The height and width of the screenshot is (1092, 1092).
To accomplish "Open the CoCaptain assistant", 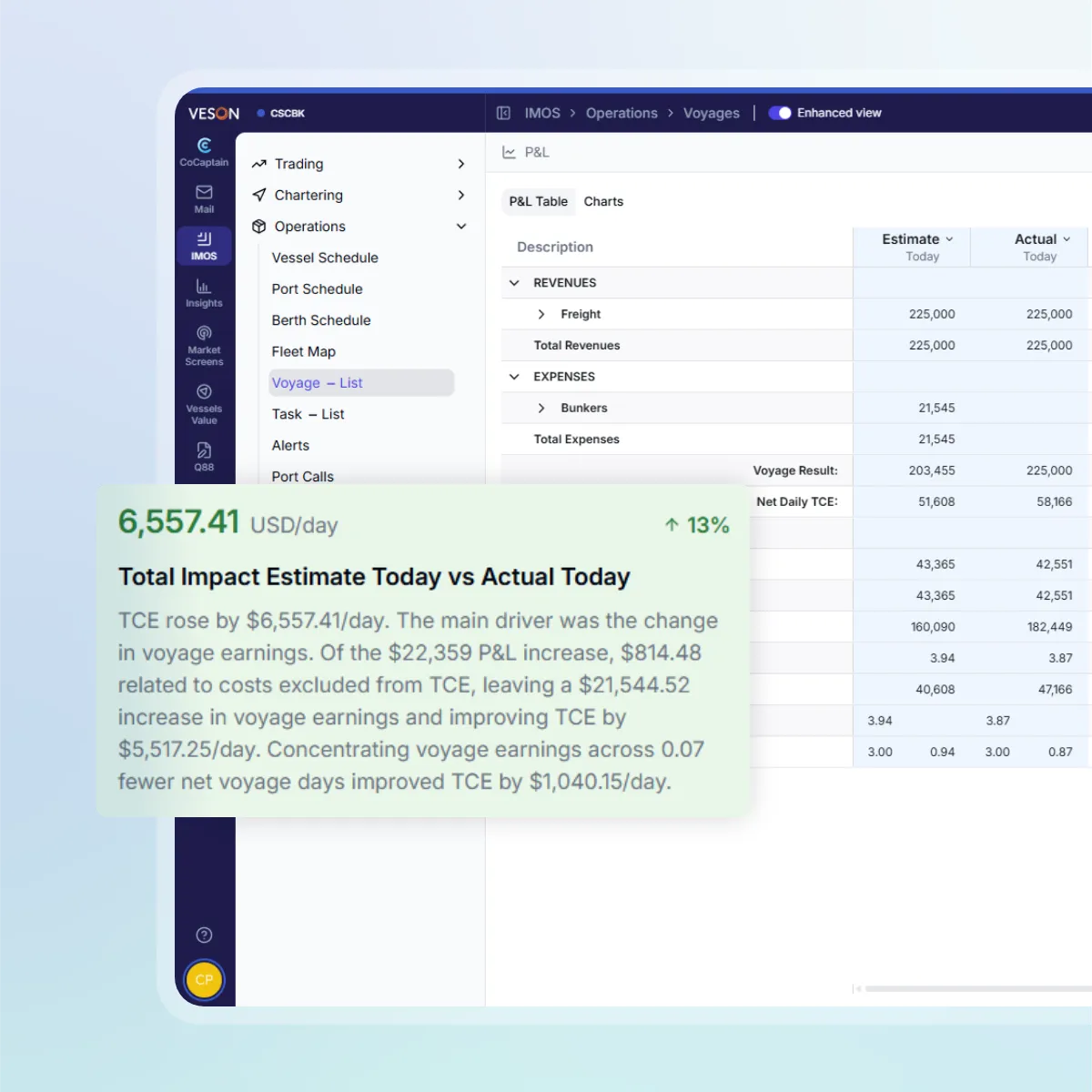I will click(x=204, y=152).
